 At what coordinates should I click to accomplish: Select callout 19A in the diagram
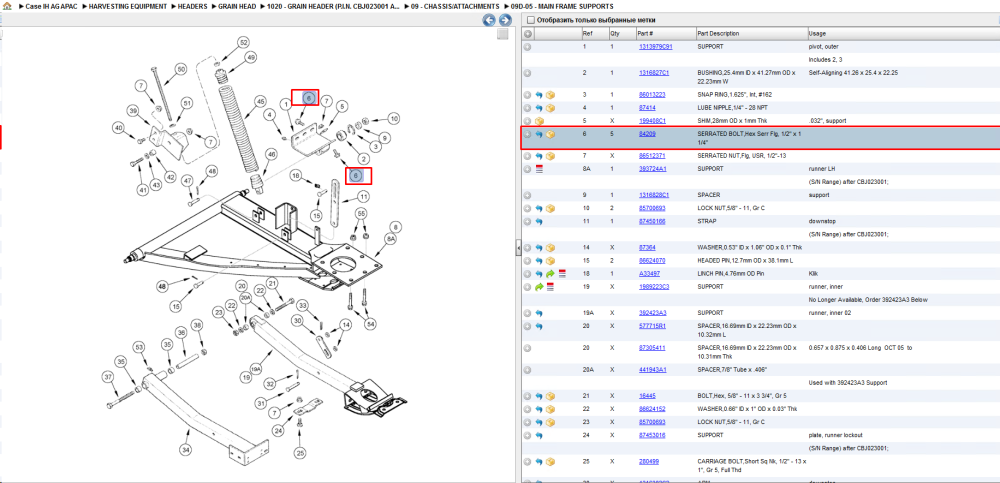[255, 369]
